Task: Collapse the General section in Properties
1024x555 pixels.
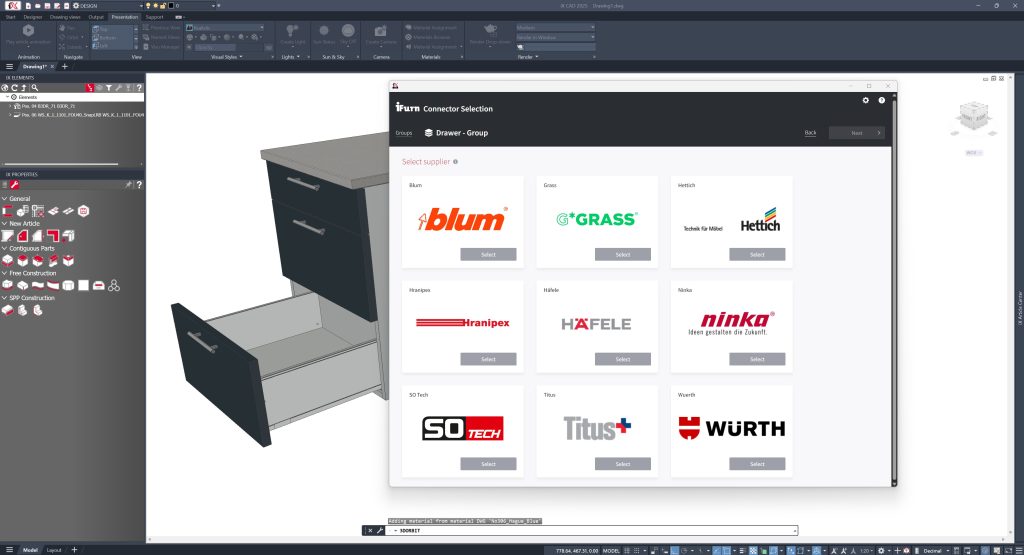Action: [x=4, y=199]
